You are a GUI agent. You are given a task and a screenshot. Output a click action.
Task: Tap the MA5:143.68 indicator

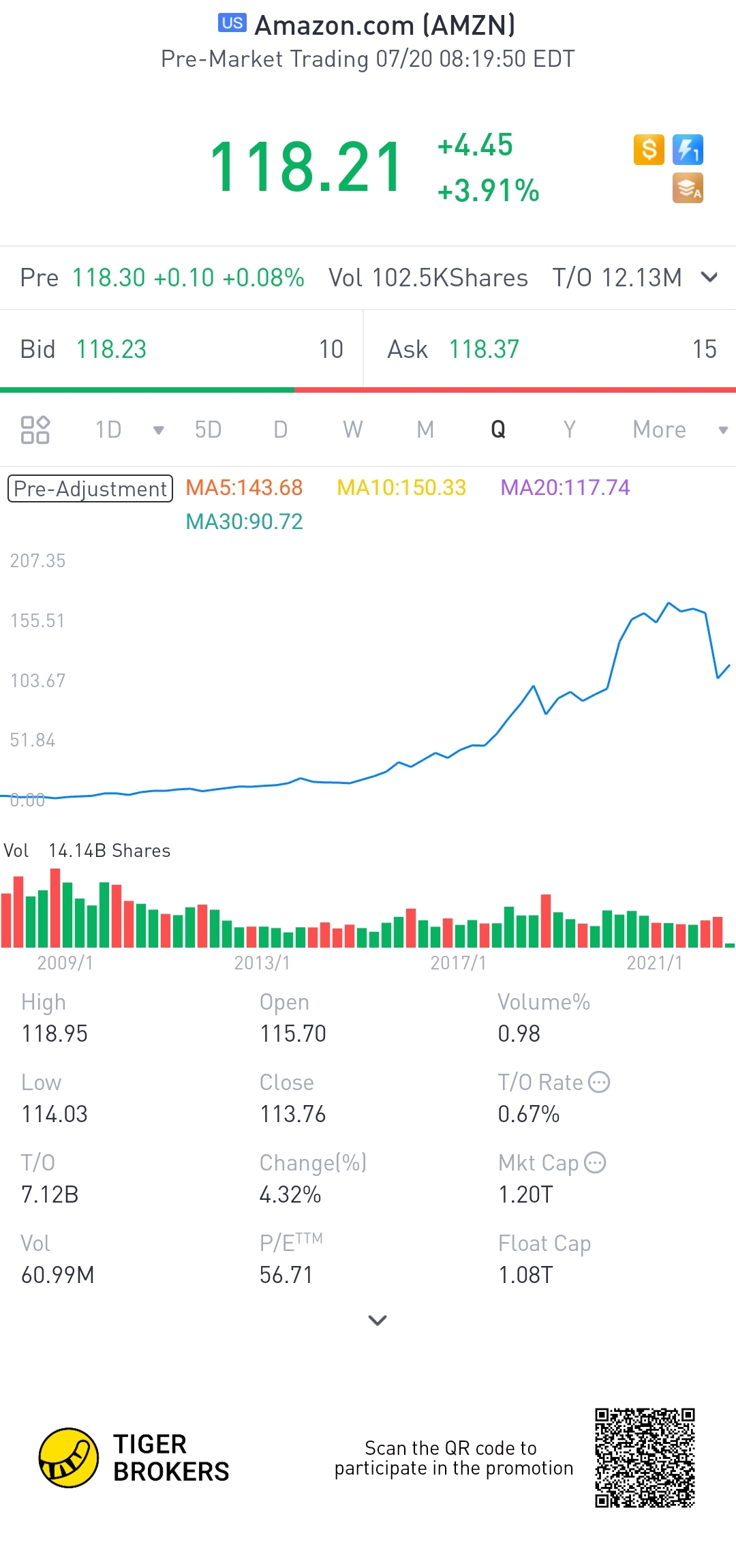click(244, 487)
